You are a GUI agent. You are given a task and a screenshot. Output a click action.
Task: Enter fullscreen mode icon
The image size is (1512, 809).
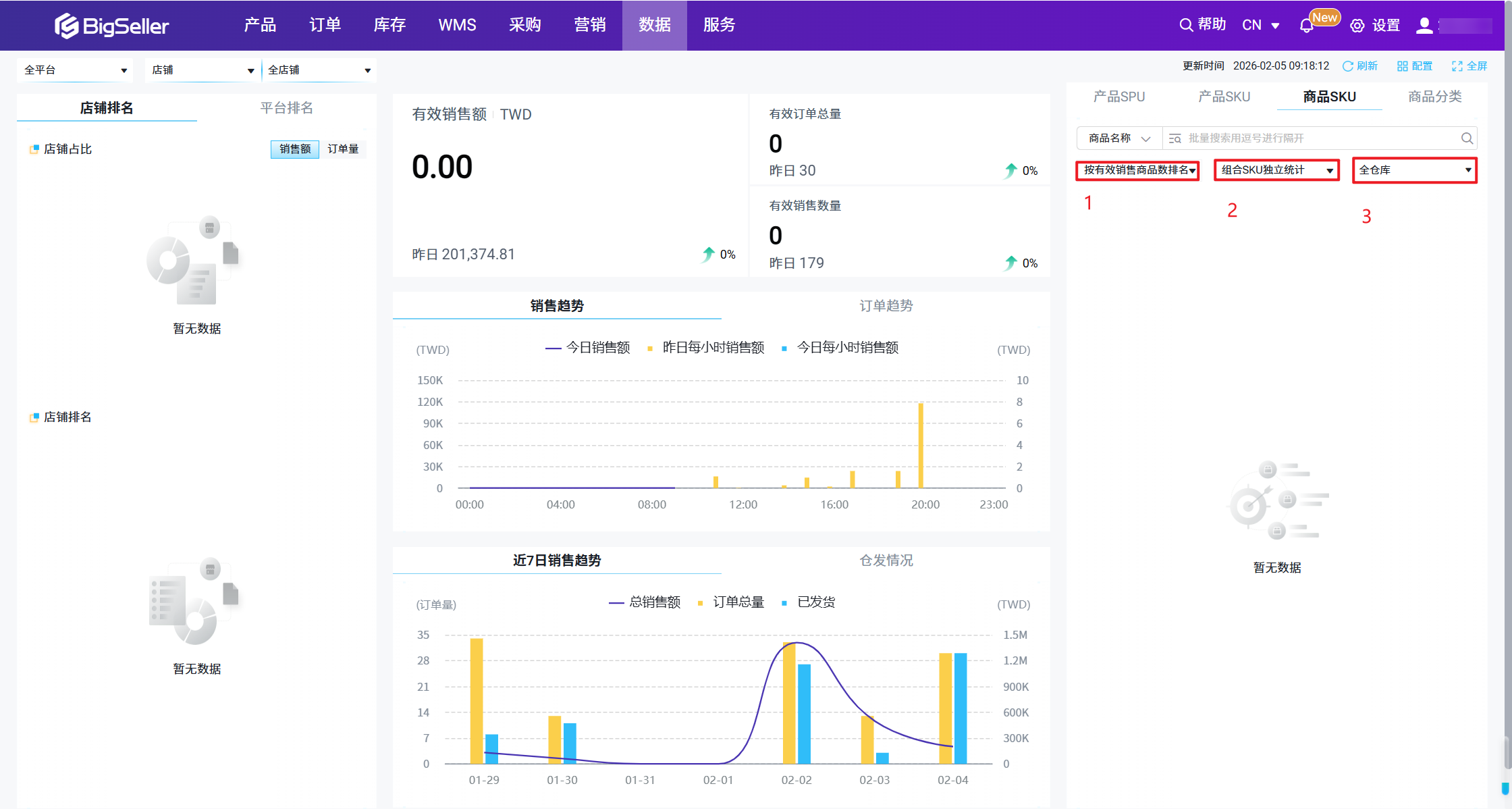coord(1457,66)
